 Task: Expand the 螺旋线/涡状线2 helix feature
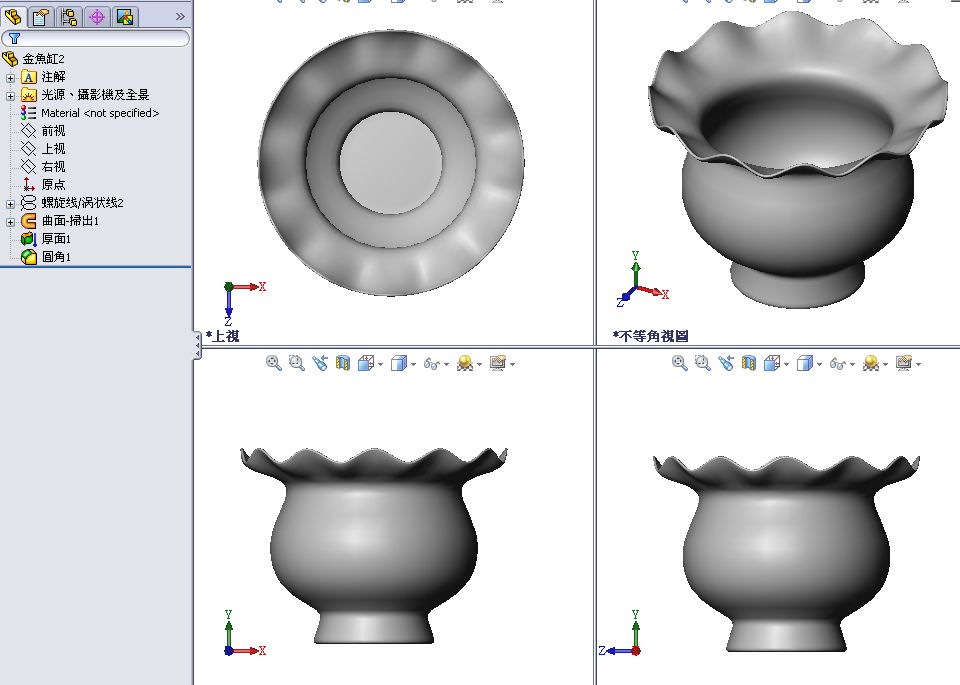pos(10,204)
